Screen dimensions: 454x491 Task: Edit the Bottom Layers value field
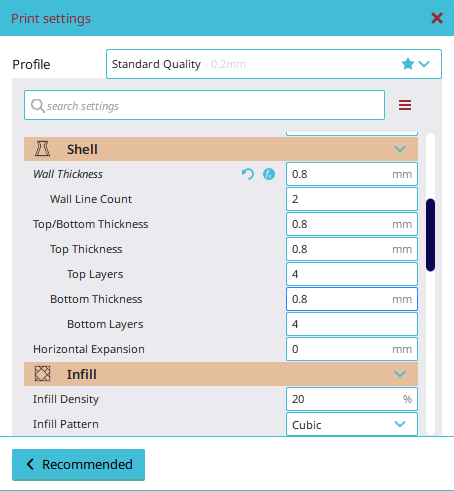click(352, 324)
